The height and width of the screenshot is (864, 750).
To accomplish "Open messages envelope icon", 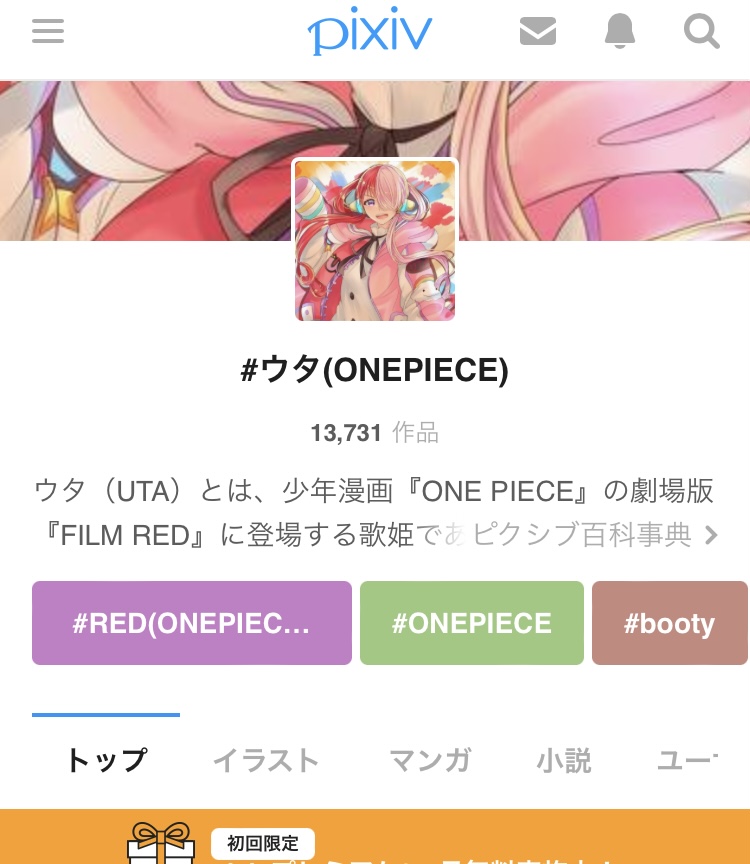I will click(x=538, y=31).
